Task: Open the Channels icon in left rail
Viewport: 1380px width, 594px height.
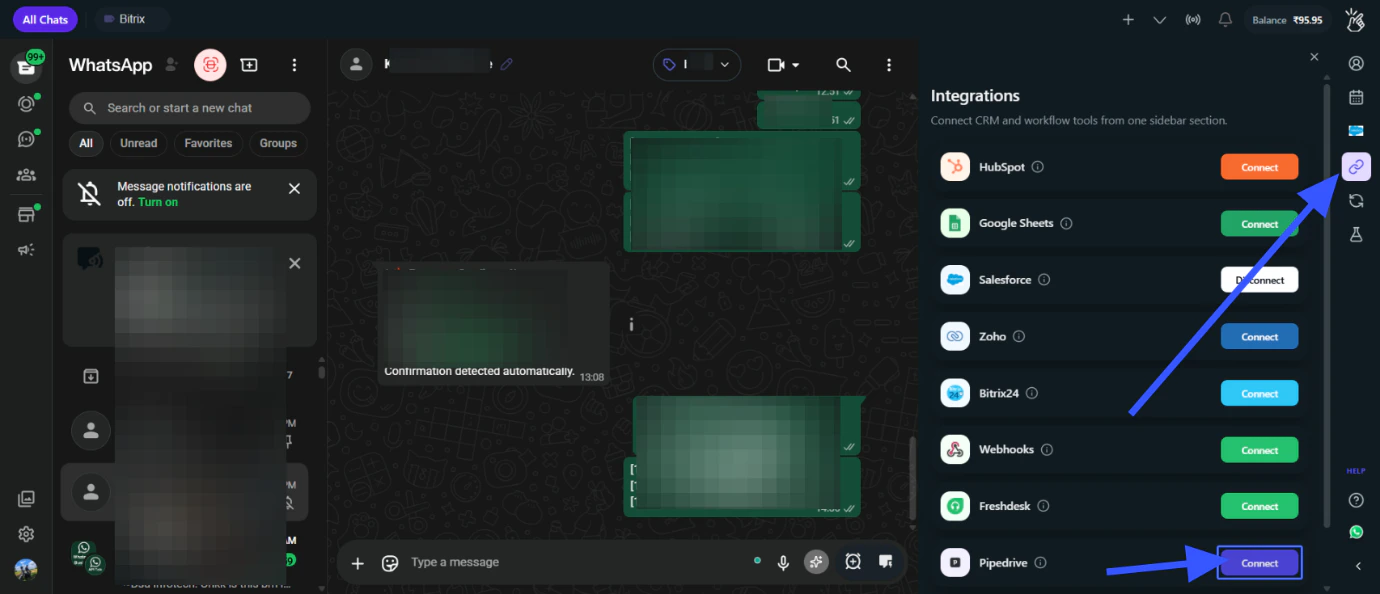Action: pos(26,139)
